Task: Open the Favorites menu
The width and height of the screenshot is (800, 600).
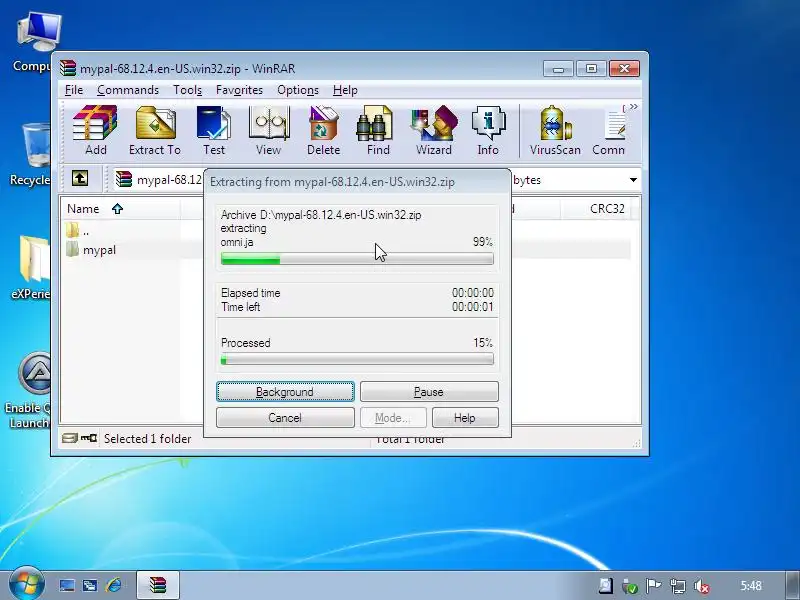Action: [239, 90]
